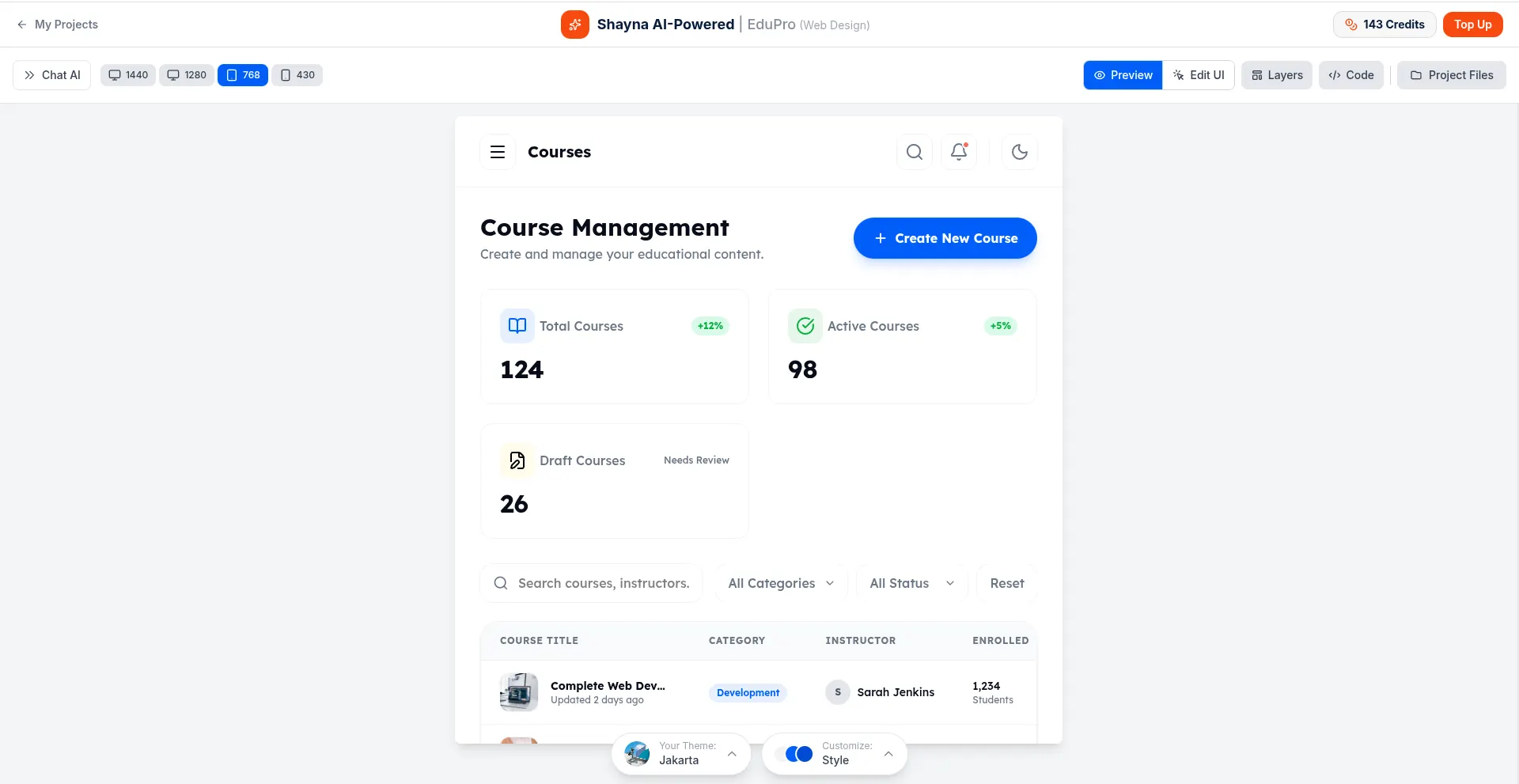This screenshot has height=784, width=1519.
Task: Switch to the Edit UI tab
Action: (1199, 75)
